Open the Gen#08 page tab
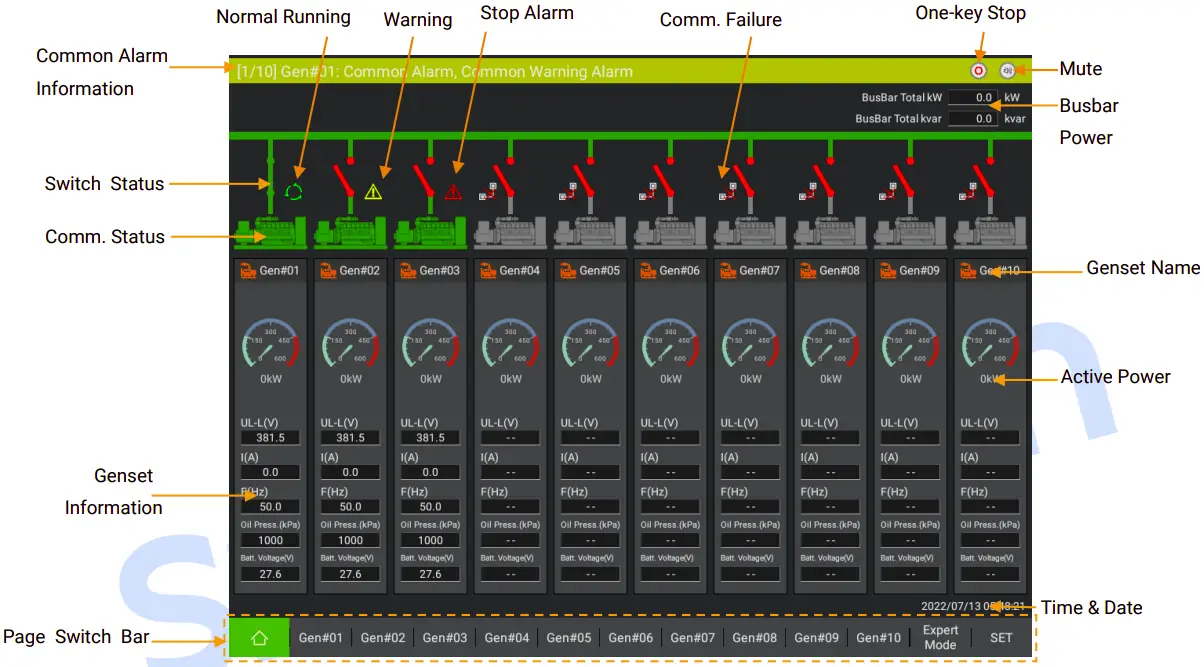The image size is (1204, 667). pos(754,638)
